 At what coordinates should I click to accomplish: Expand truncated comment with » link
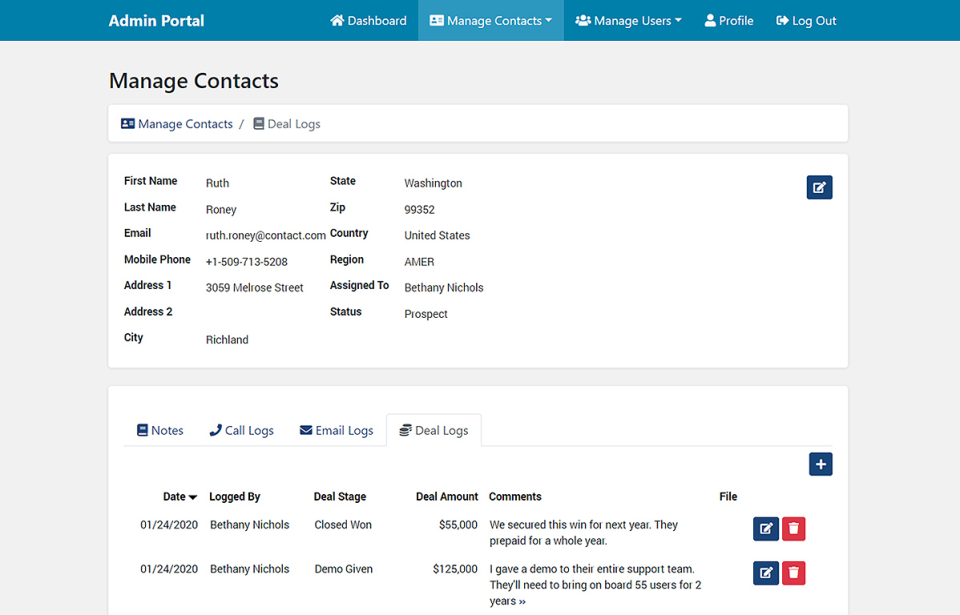tap(522, 601)
